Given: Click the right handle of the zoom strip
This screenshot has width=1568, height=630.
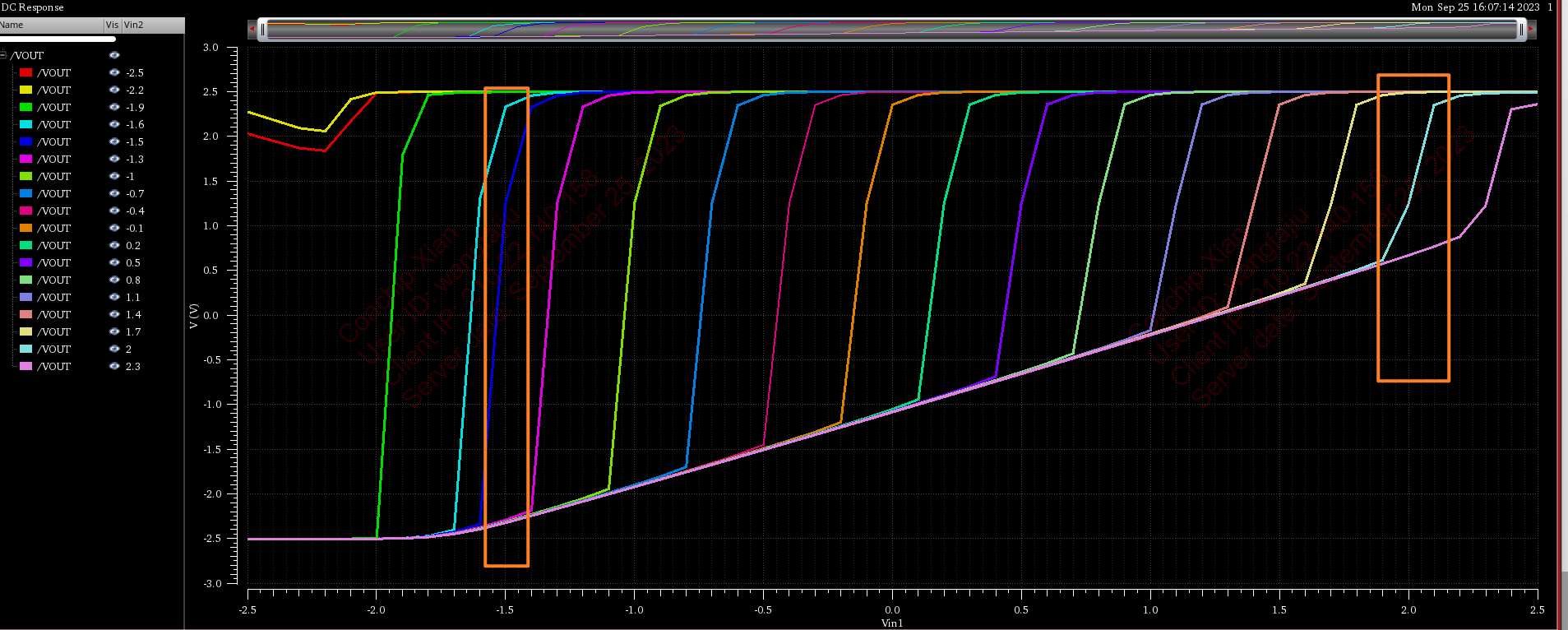Looking at the screenshot, I should tap(1521, 30).
